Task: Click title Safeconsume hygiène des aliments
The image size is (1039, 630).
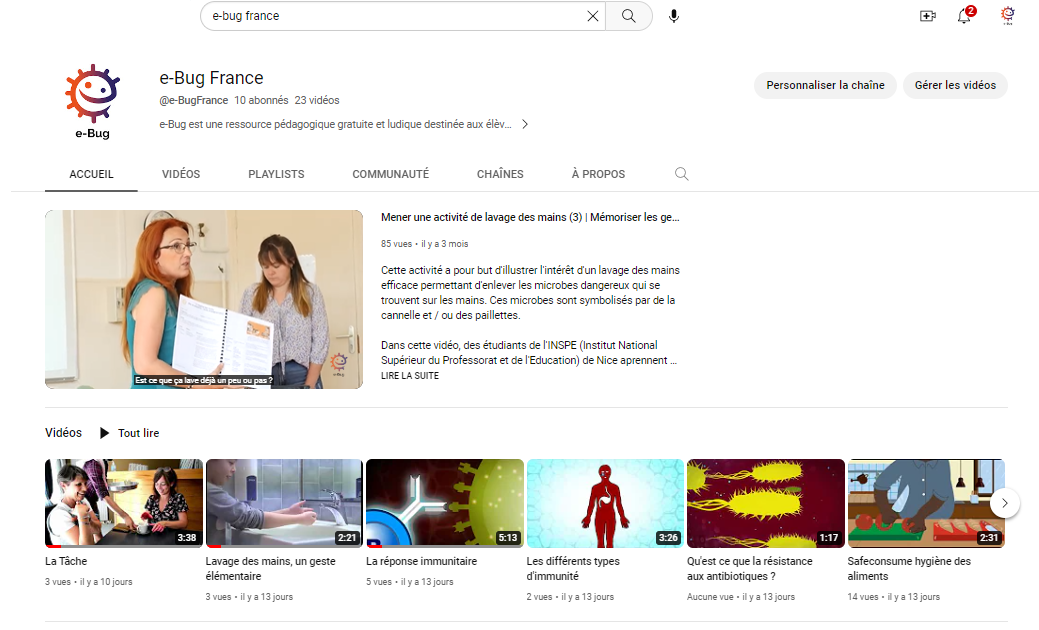Action: [x=909, y=568]
